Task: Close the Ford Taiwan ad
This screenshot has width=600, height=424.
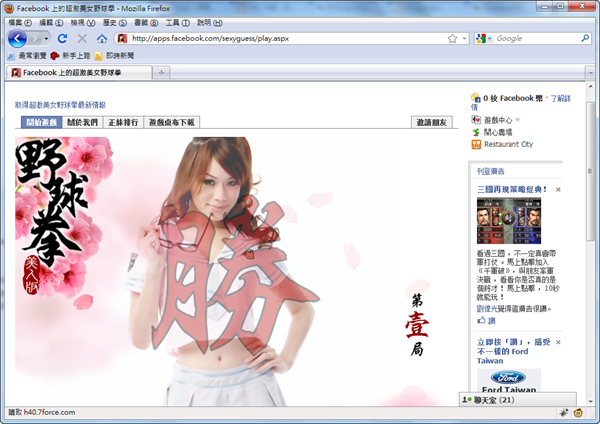Action: [558, 342]
